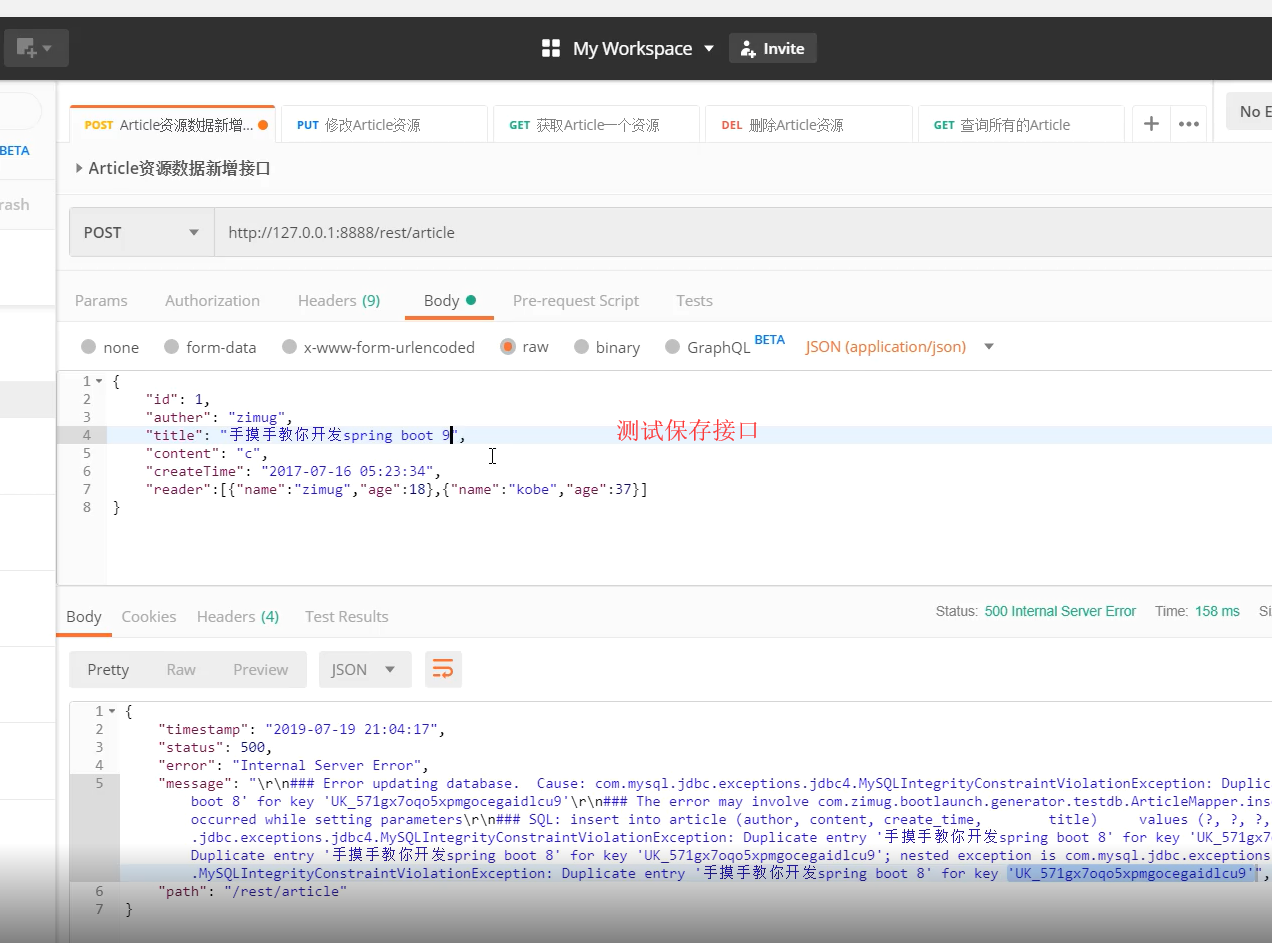This screenshot has width=1272, height=943.
Task: Open the Params tab
Action: (101, 300)
